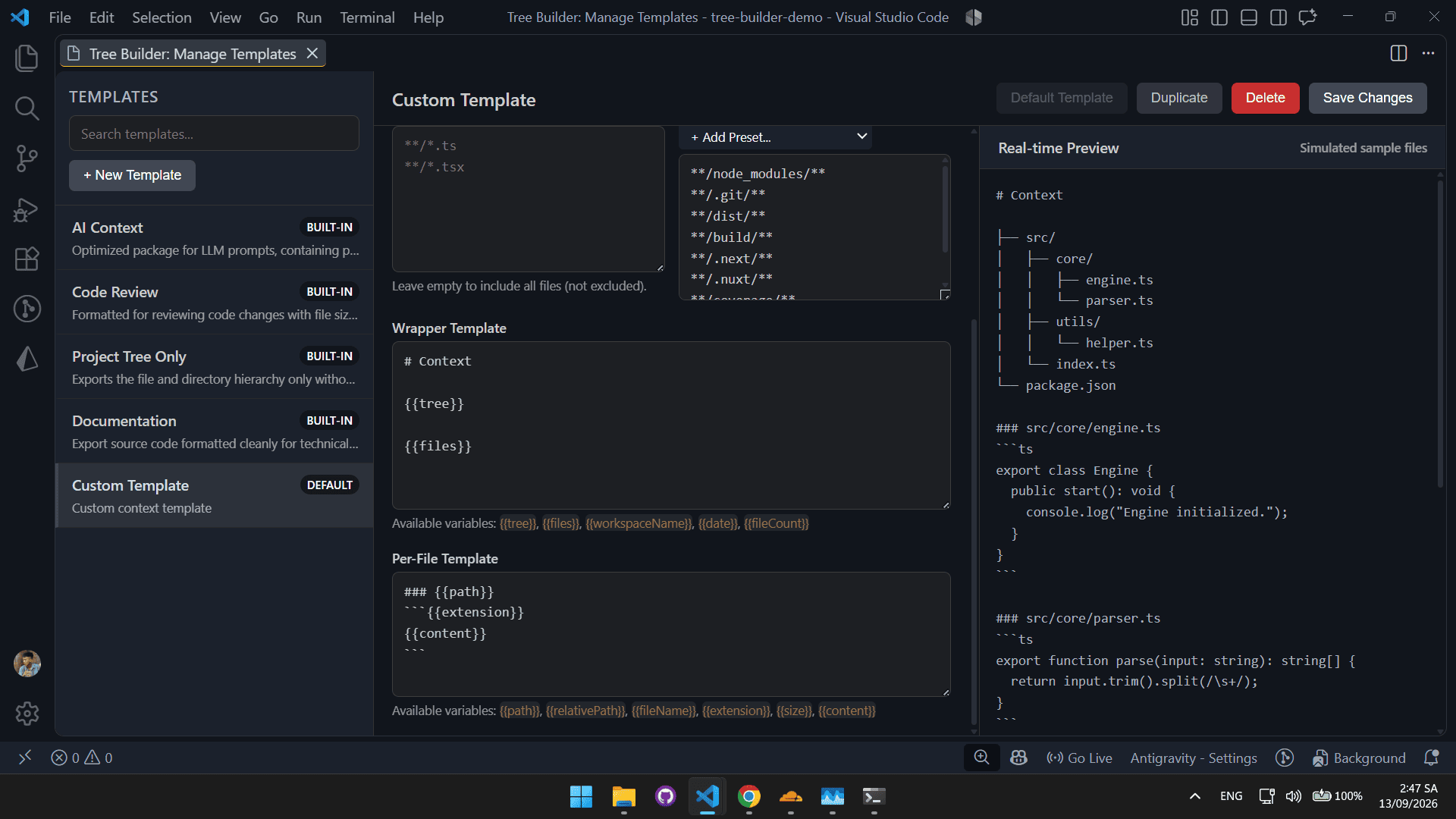Open Chrome from taskbar
Image resolution: width=1456 pixels, height=819 pixels.
[749, 796]
